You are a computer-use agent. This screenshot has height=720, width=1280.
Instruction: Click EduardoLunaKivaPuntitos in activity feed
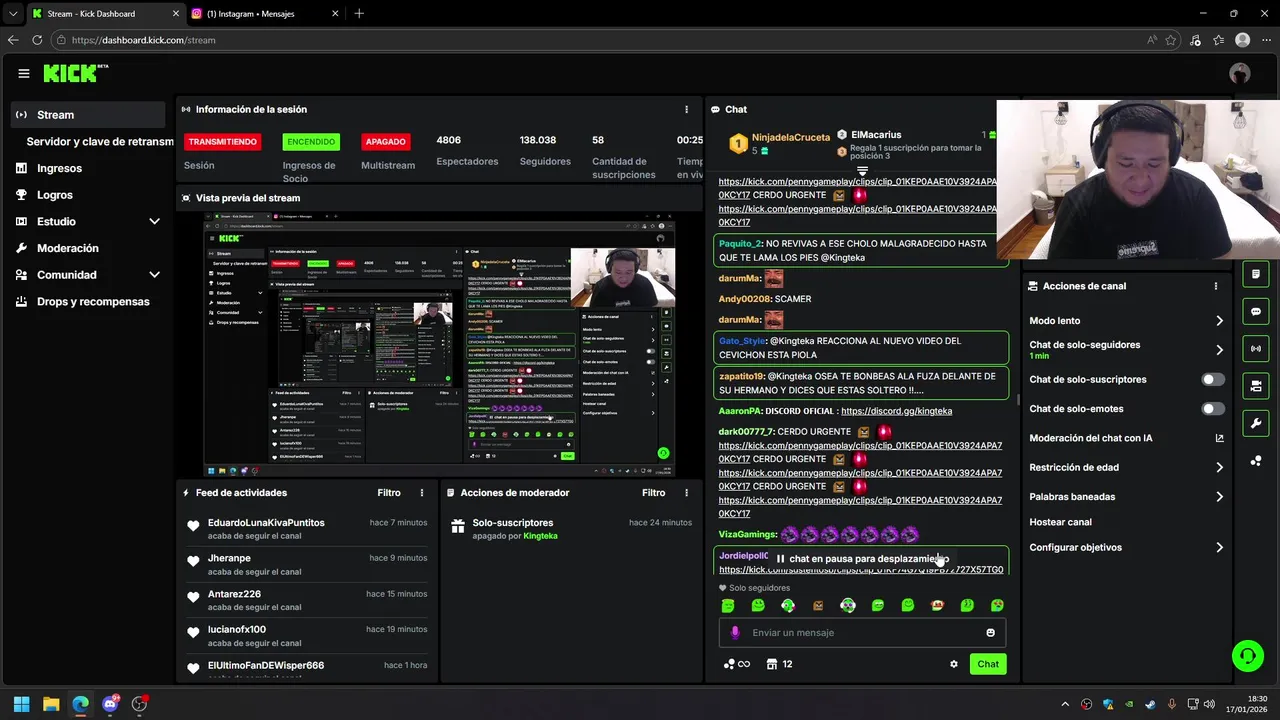266,523
